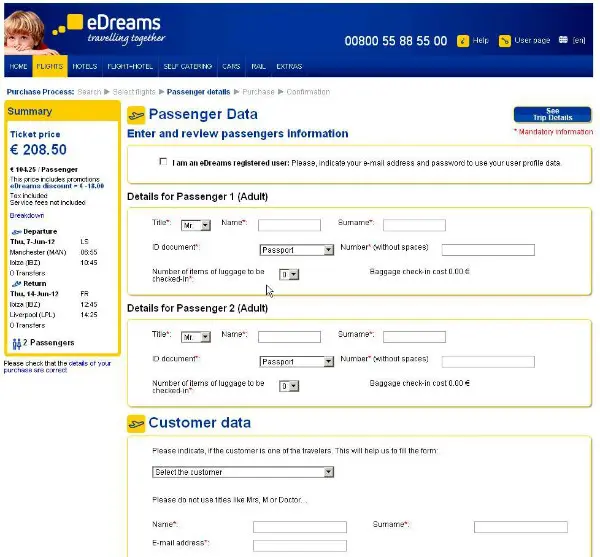
Task: Click the language flag icon
Action: (564, 41)
